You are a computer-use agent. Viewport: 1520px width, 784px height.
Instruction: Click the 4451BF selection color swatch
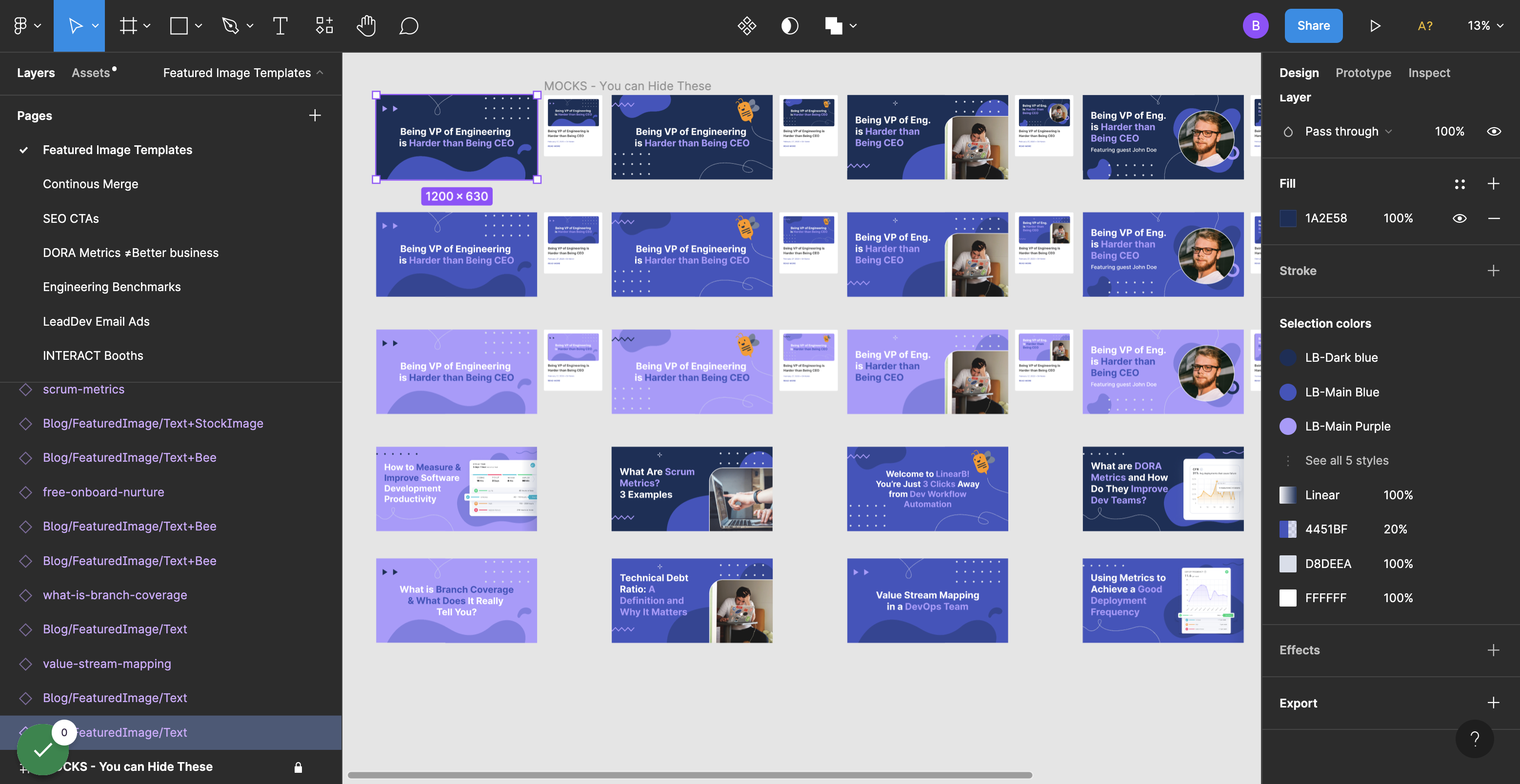coord(1287,529)
